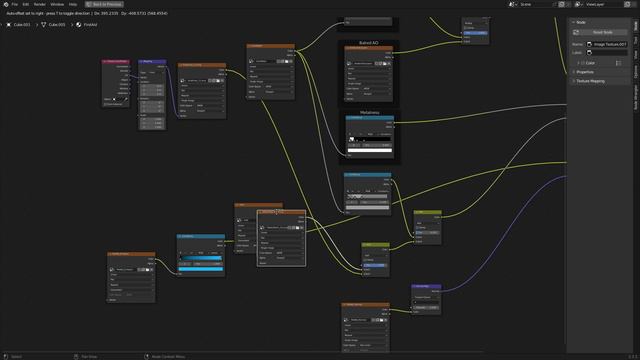Open image browse icon in node after Mapping
The image size is (640, 360).
click(x=183, y=80)
